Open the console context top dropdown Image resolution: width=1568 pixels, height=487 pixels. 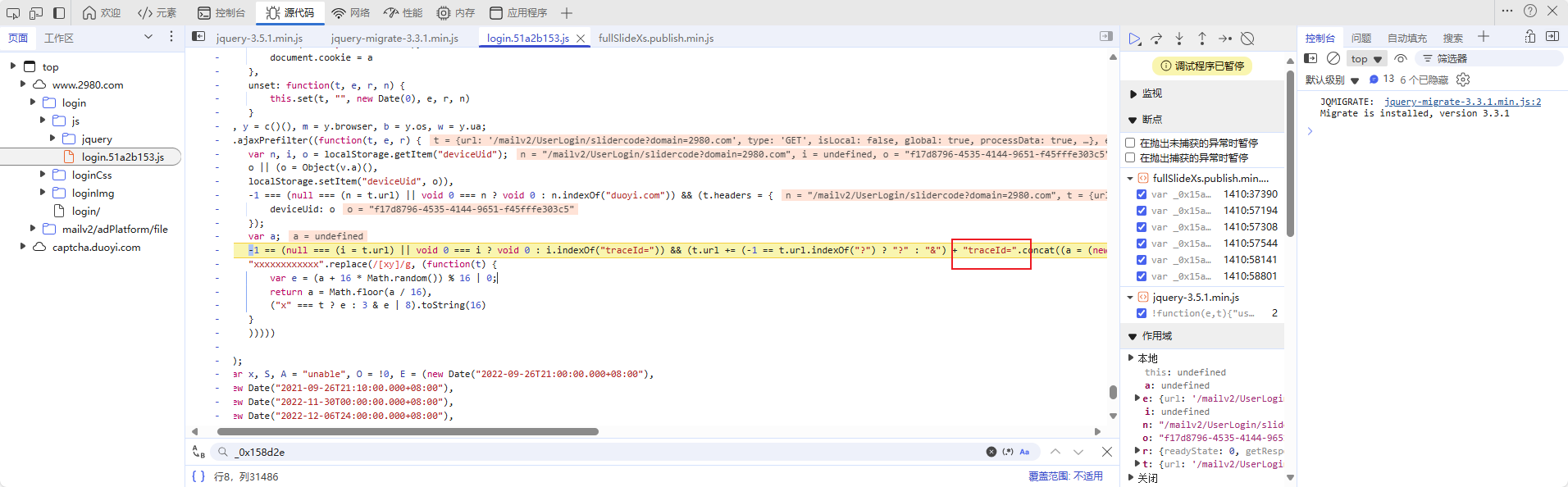pyautogui.click(x=1366, y=58)
